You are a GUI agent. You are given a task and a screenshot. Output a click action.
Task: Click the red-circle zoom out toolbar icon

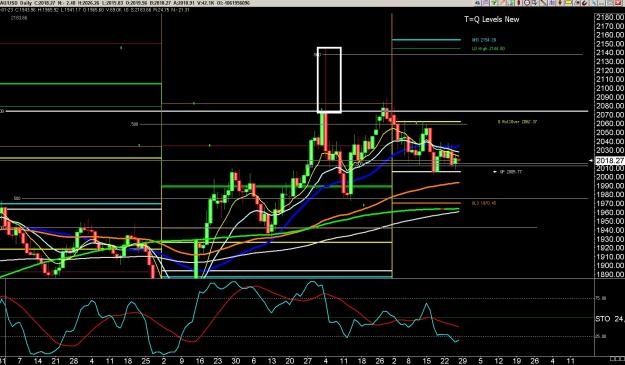pyautogui.click(x=527, y=2)
